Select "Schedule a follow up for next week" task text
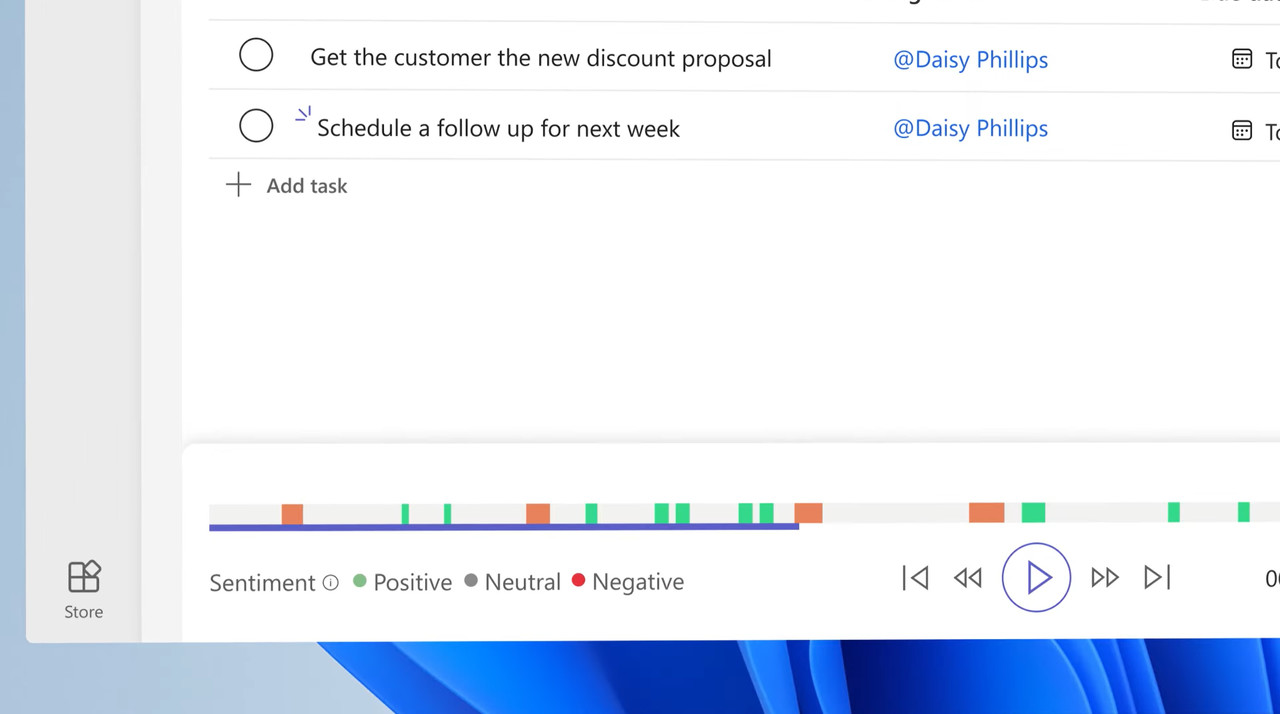Screen dimensions: 1280x714 pos(498,129)
